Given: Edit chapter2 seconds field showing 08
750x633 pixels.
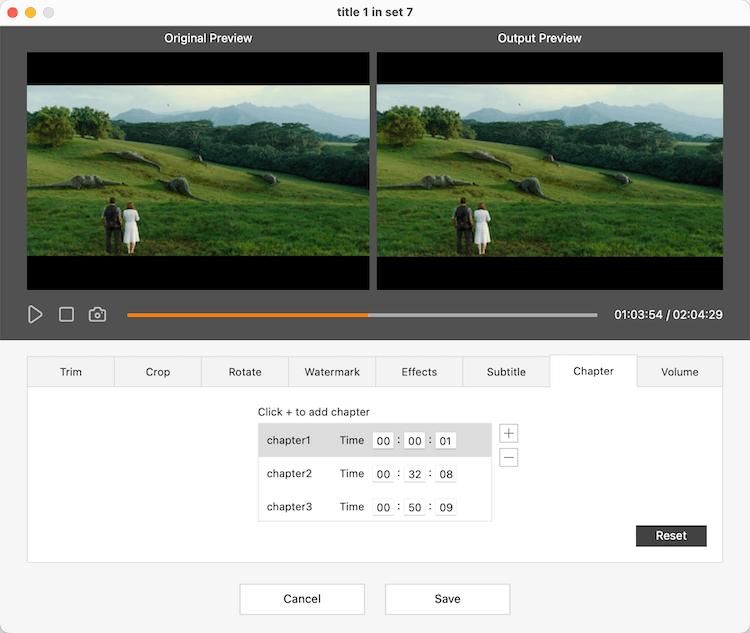Looking at the screenshot, I should 446,474.
